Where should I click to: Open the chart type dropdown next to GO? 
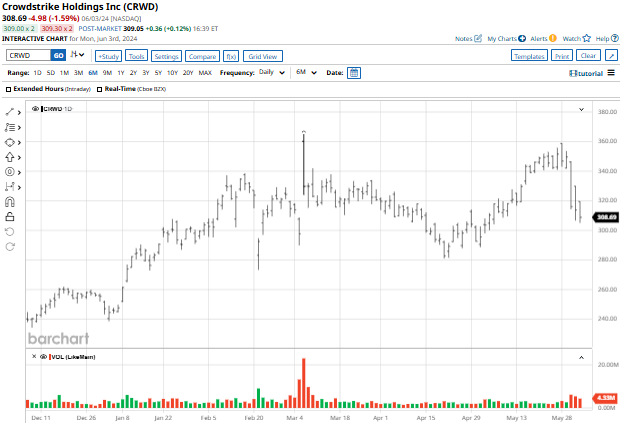(x=77, y=55)
